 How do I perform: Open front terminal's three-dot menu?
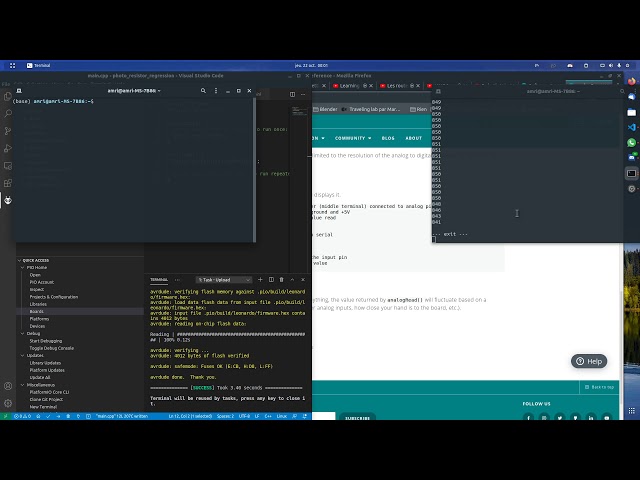pos(216,91)
